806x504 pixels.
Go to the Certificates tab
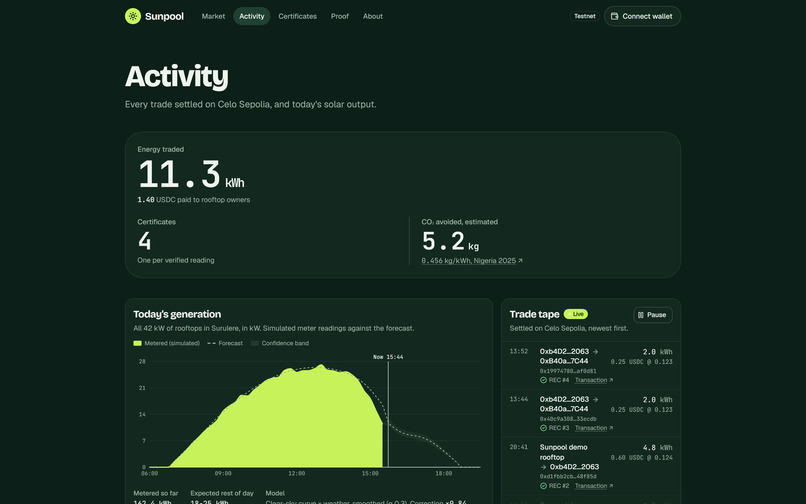(298, 16)
